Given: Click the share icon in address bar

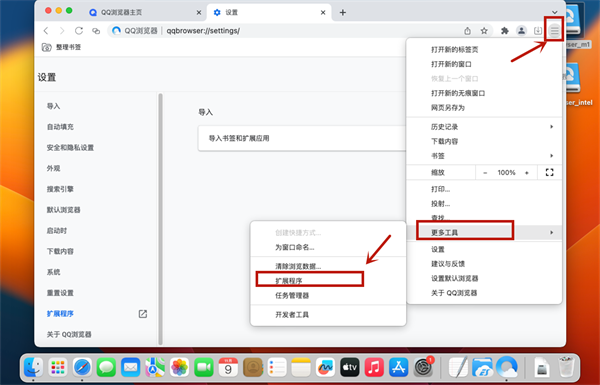Looking at the screenshot, I should pos(467,31).
